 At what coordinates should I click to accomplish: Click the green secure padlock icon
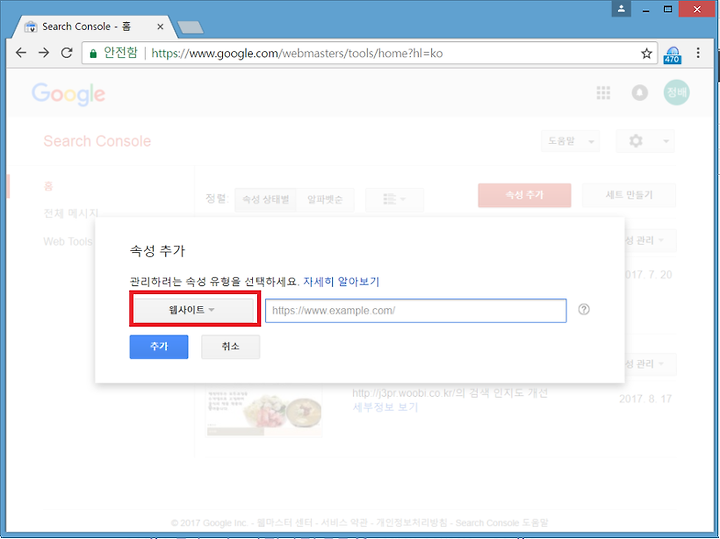(x=93, y=54)
